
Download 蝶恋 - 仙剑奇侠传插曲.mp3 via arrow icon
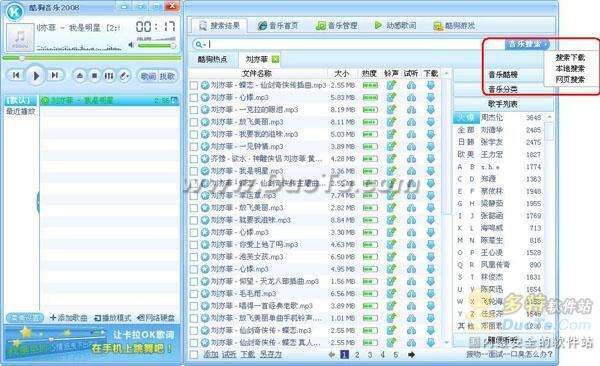click(x=430, y=85)
